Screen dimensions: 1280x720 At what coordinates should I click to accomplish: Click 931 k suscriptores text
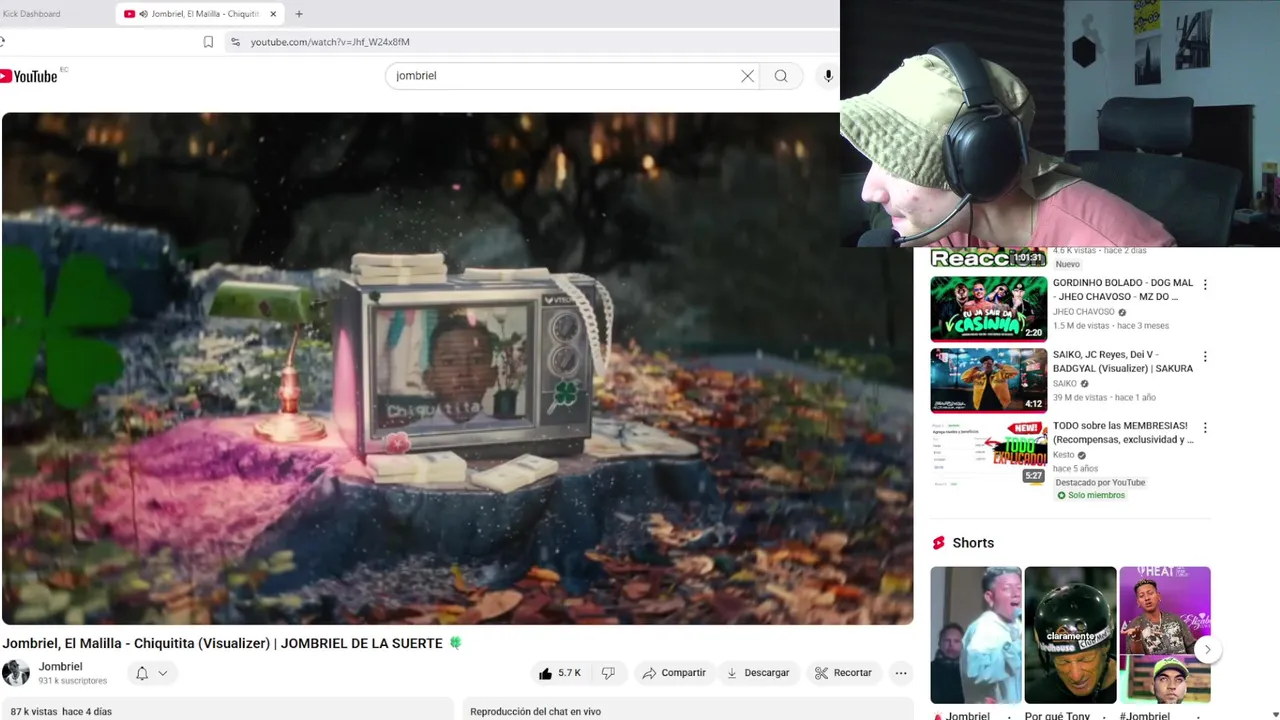[72, 681]
